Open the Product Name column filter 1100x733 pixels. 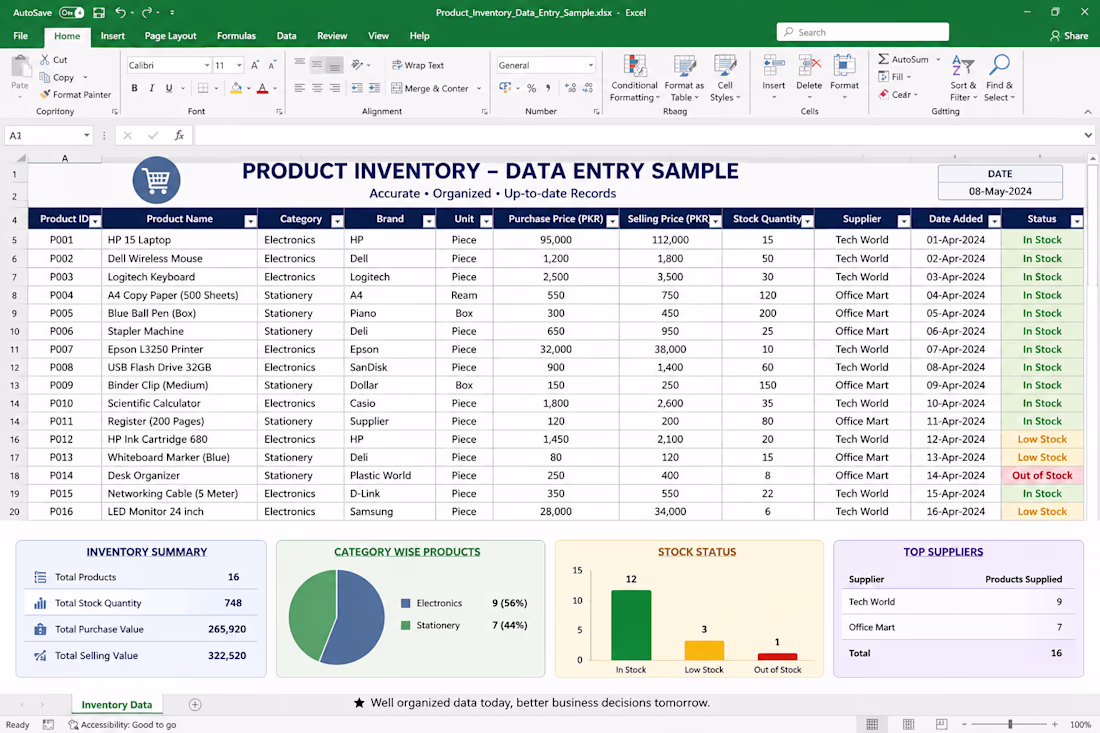[250, 221]
